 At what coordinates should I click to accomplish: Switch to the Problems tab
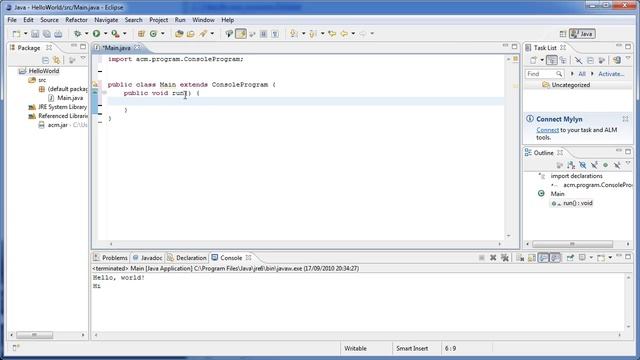pos(110,258)
